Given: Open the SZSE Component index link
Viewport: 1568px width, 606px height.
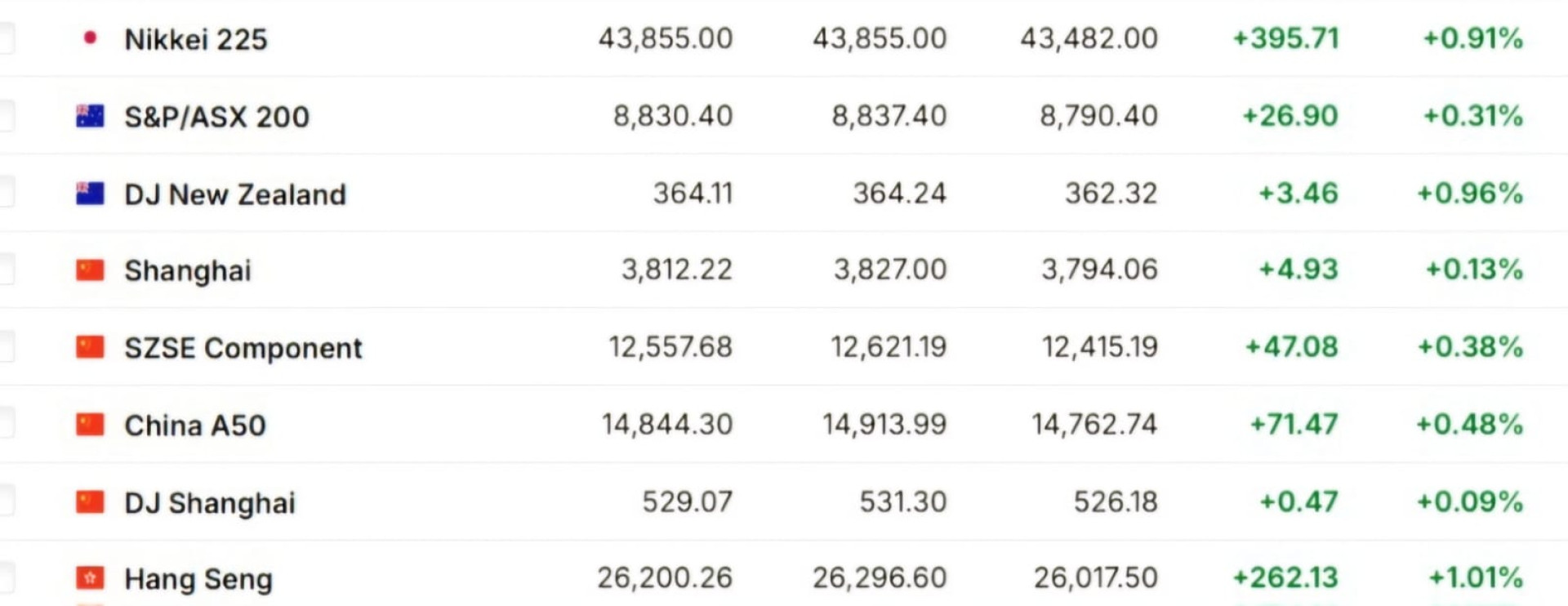Looking at the screenshot, I should 243,348.
